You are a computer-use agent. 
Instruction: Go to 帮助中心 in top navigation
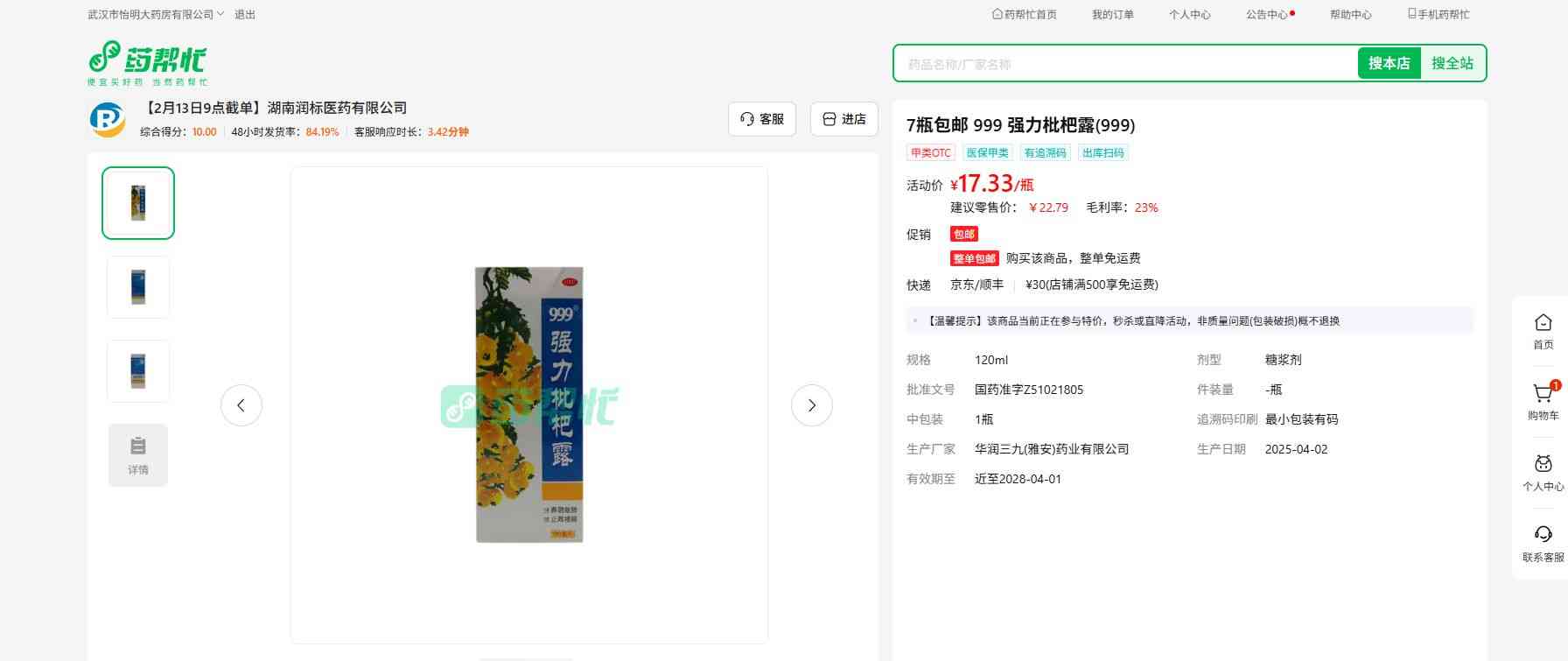pos(1350,15)
